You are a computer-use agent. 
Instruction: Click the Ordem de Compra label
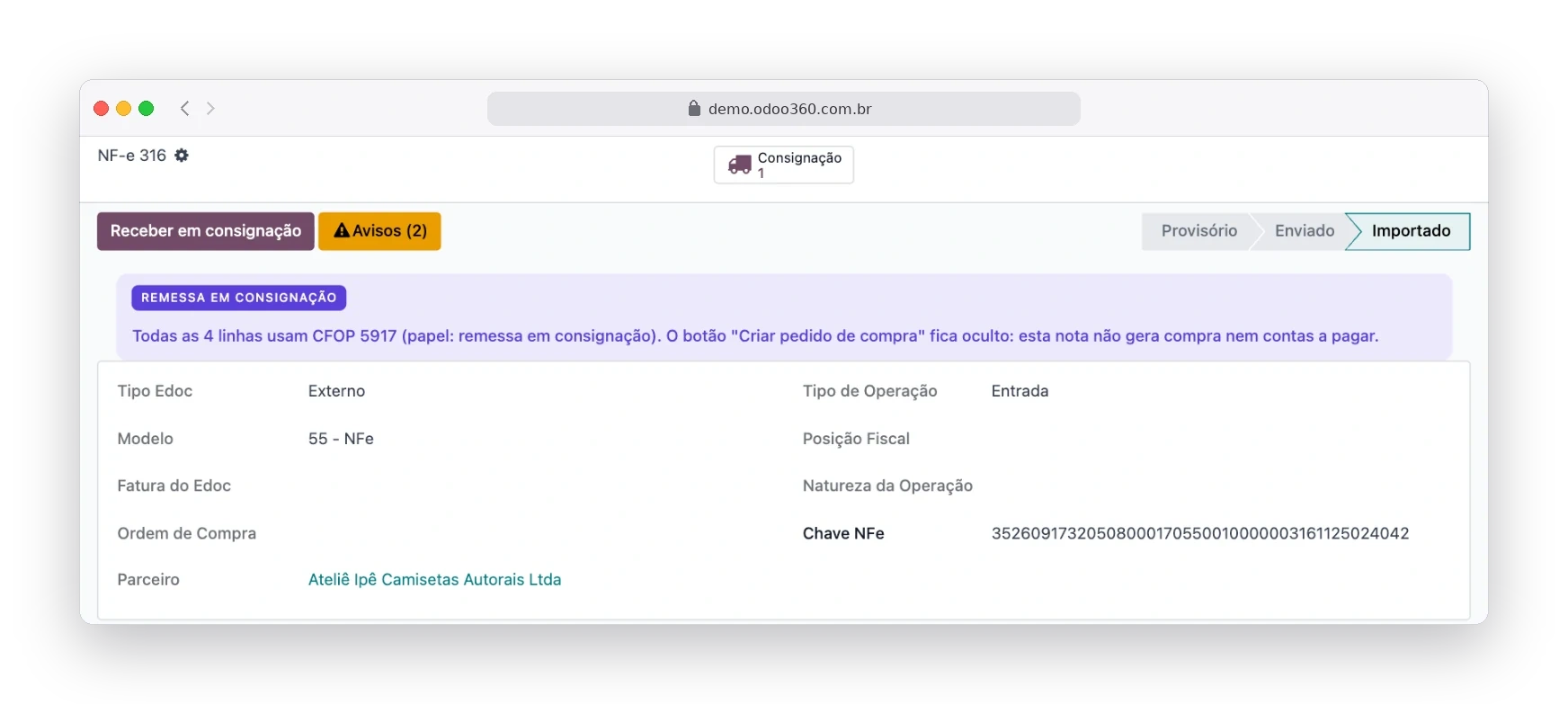tap(187, 533)
